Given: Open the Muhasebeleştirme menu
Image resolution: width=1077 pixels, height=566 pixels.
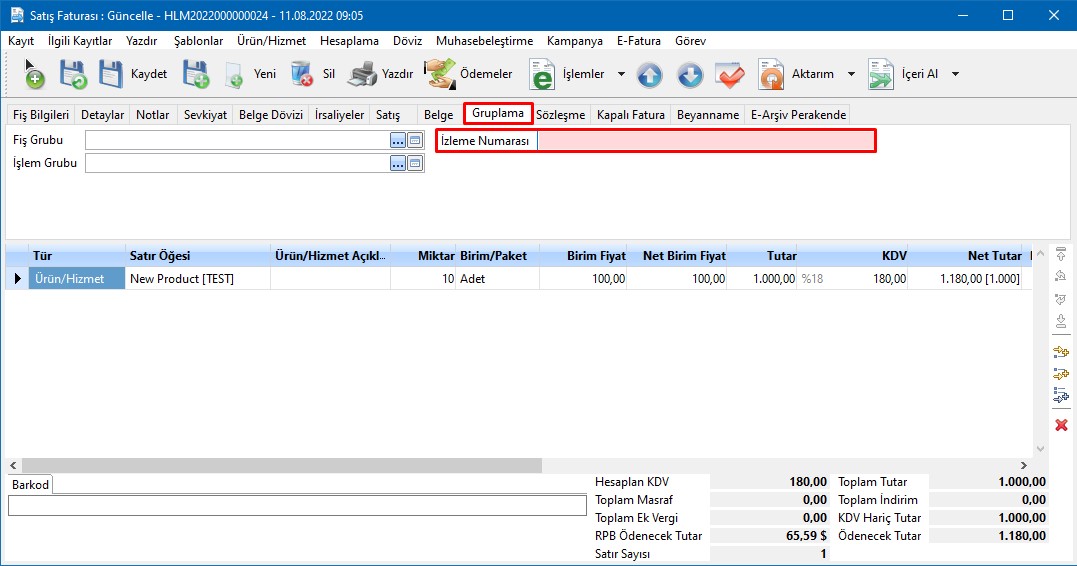Looking at the screenshot, I should [x=484, y=41].
